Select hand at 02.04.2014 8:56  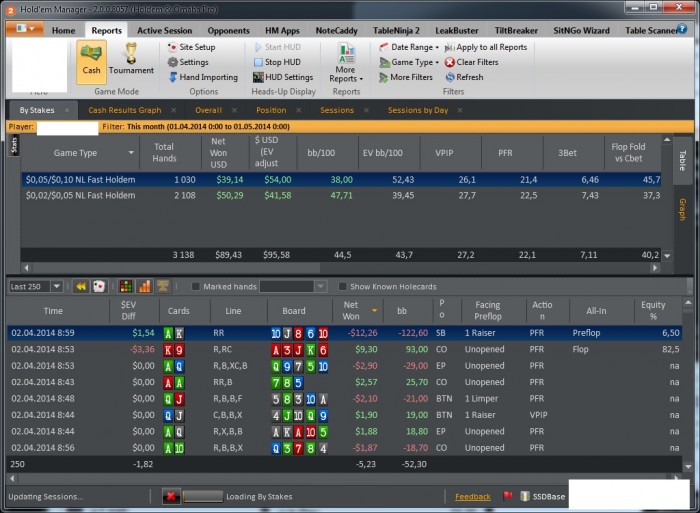344,448
